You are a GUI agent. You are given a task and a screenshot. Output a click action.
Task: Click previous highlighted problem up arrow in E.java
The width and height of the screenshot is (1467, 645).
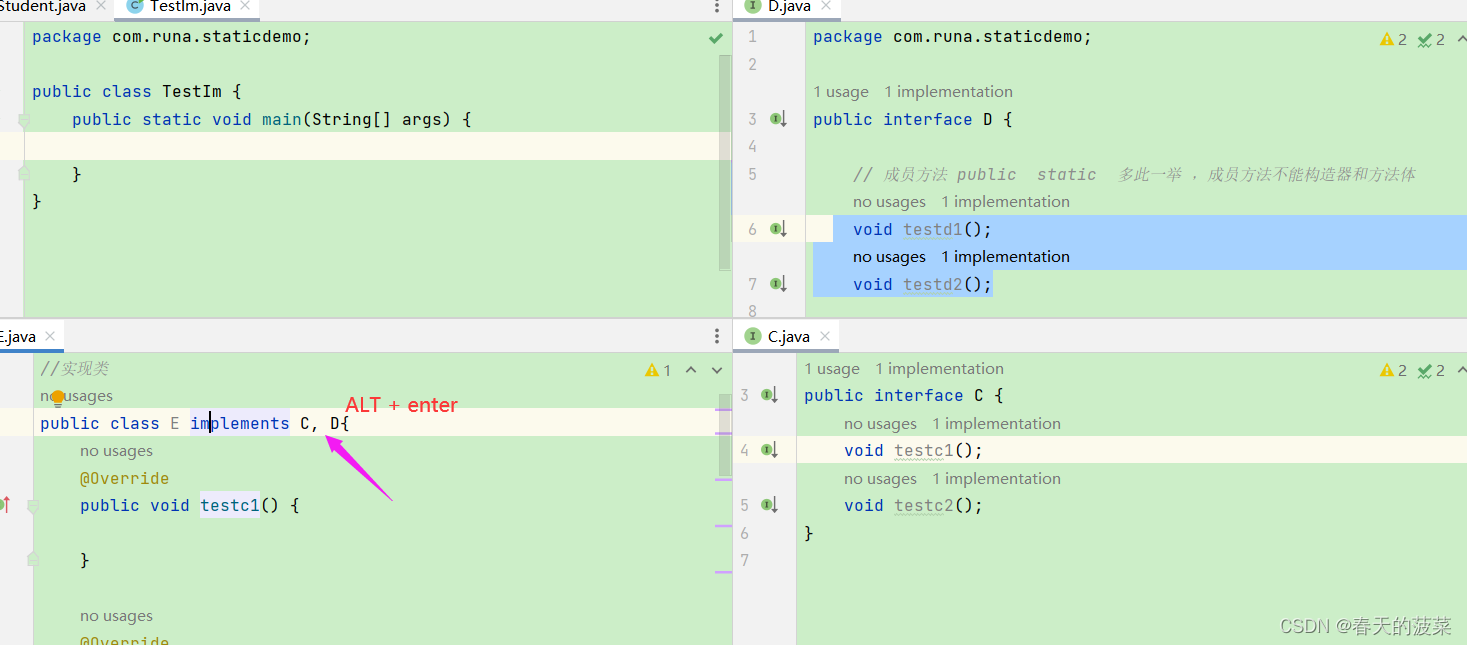[691, 369]
